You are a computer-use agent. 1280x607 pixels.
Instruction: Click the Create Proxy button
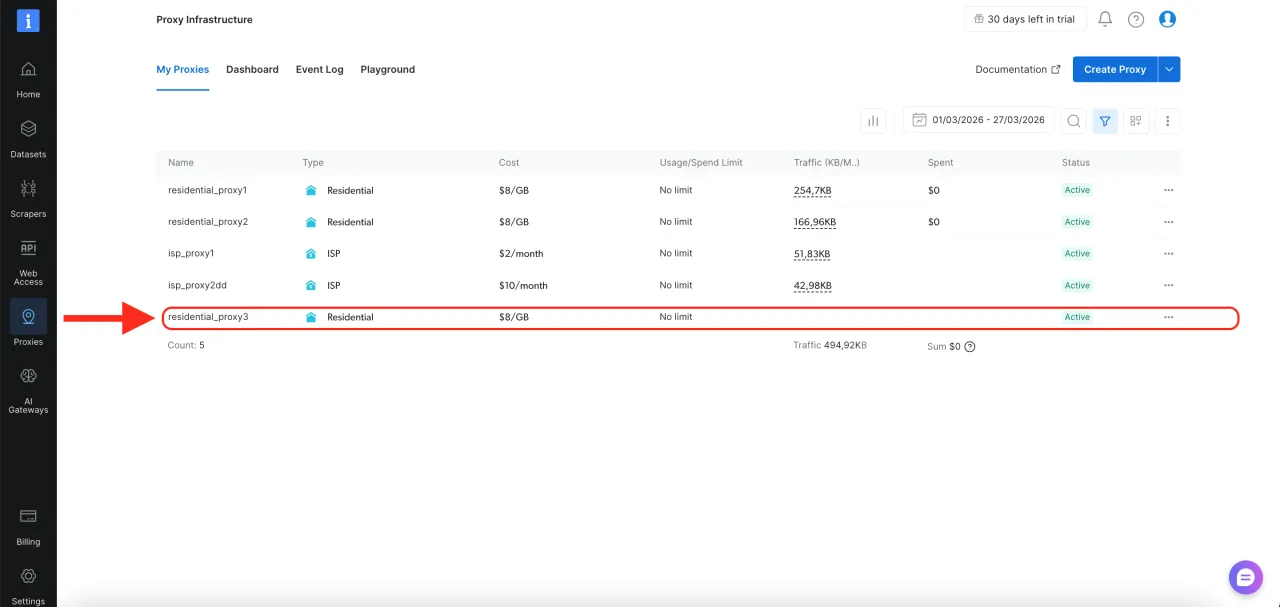tap(1114, 69)
